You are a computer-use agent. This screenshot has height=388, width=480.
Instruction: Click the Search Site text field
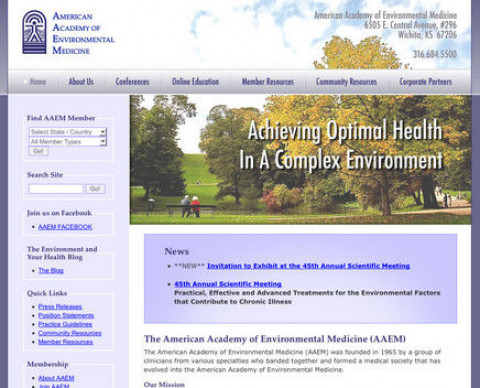point(56,189)
